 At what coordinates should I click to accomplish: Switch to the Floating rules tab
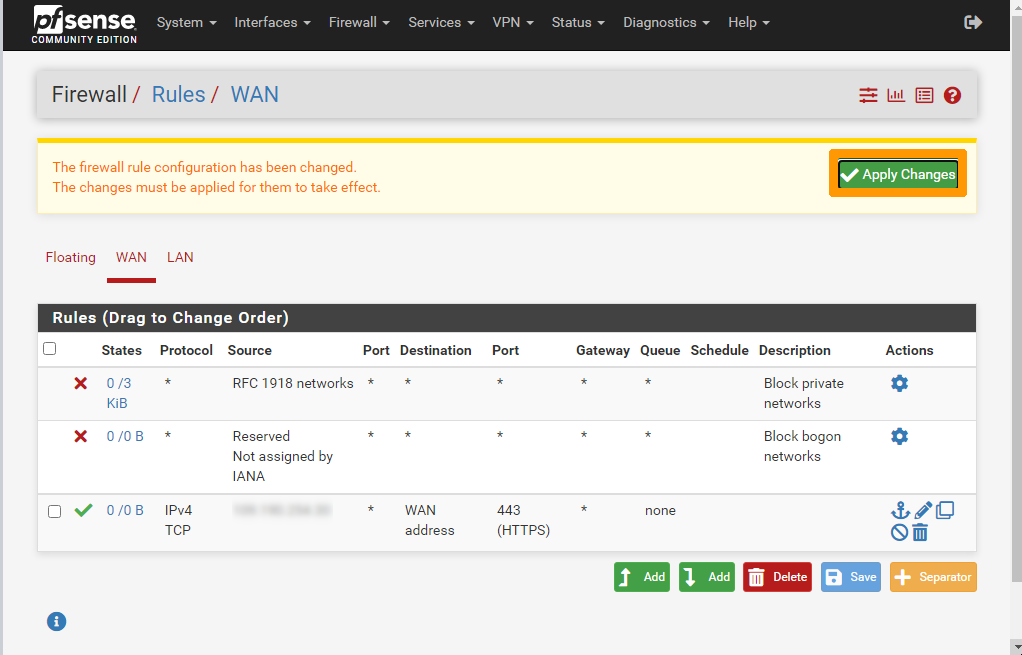pos(70,257)
